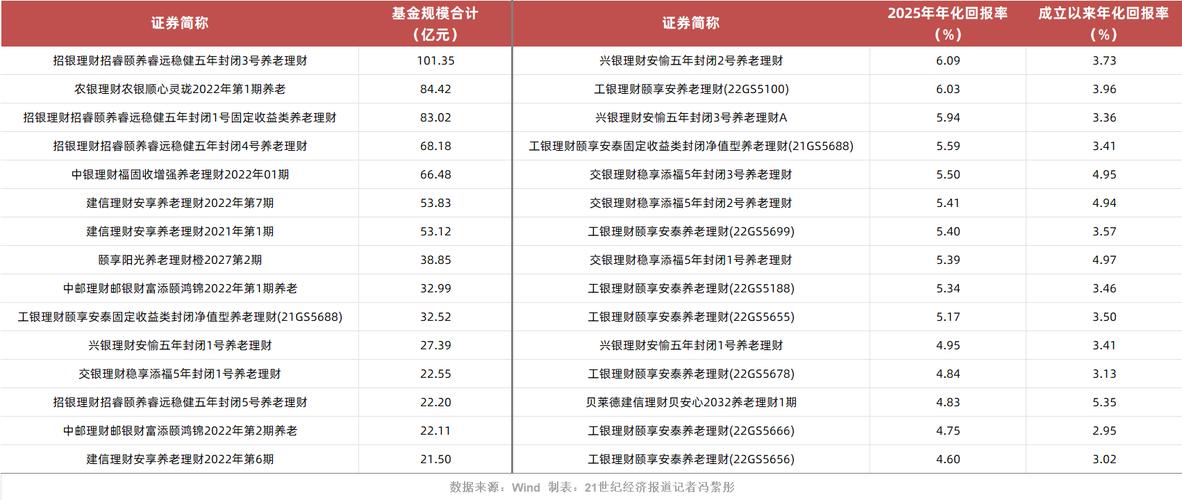Select 工银理财颐享安泰养老理财(22GS5656)
Viewport: 1182px width, 500px height.
click(691, 459)
